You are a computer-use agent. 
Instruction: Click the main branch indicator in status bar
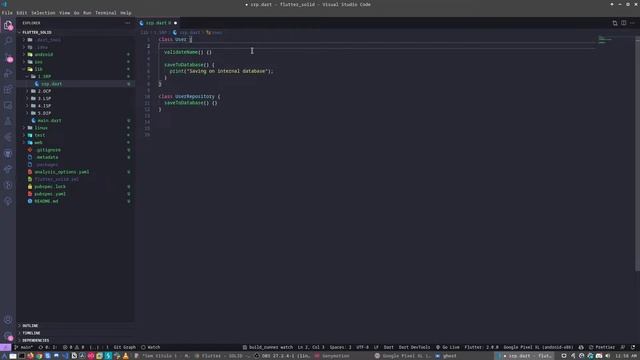(x=24, y=347)
